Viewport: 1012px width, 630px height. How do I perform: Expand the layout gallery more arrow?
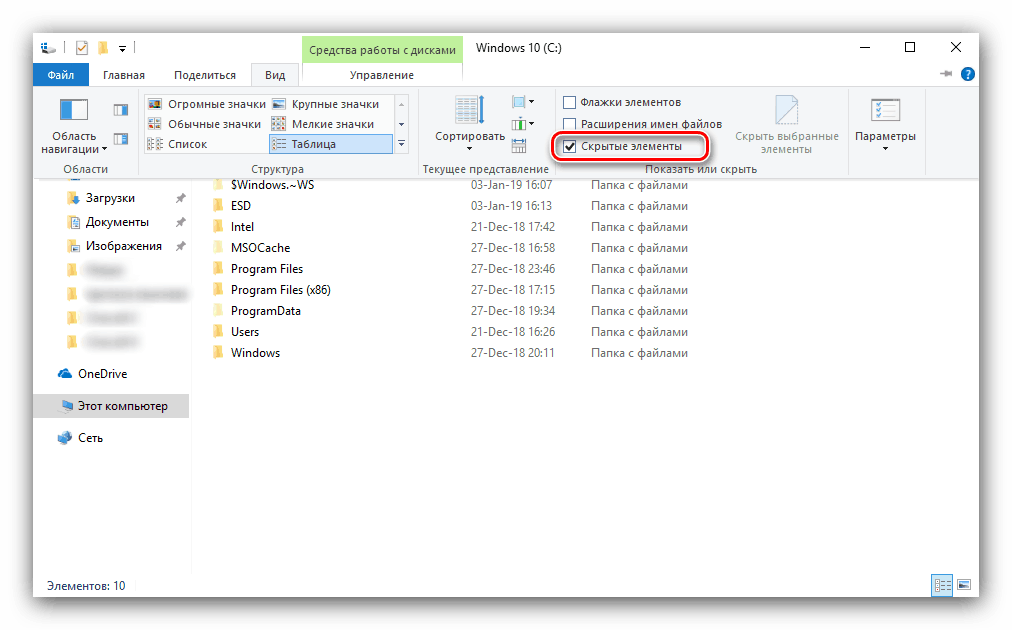click(401, 144)
